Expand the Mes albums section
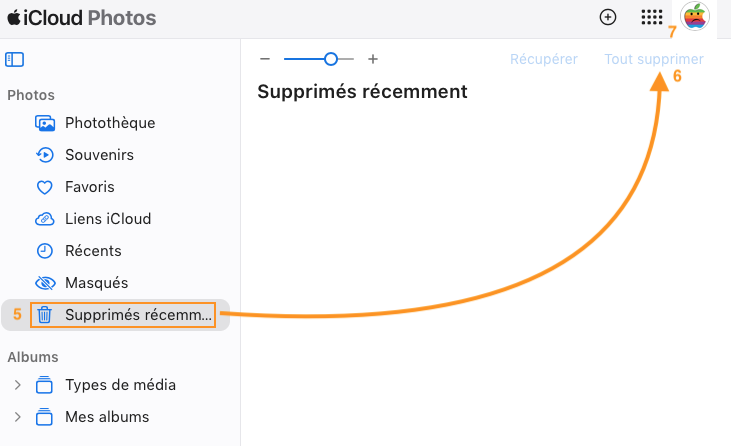The height and width of the screenshot is (446, 731). [16, 417]
